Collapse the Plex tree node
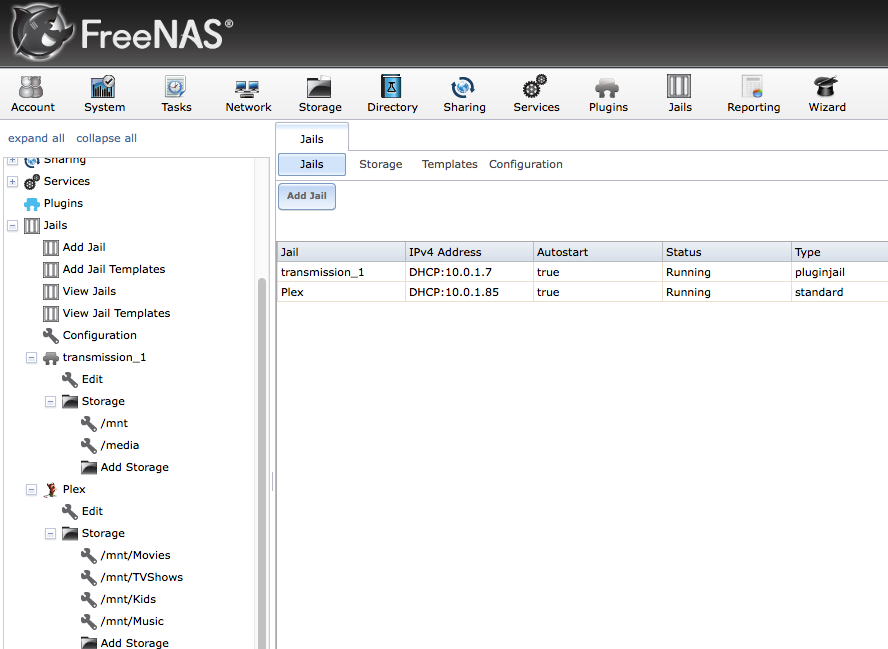 click(32, 490)
